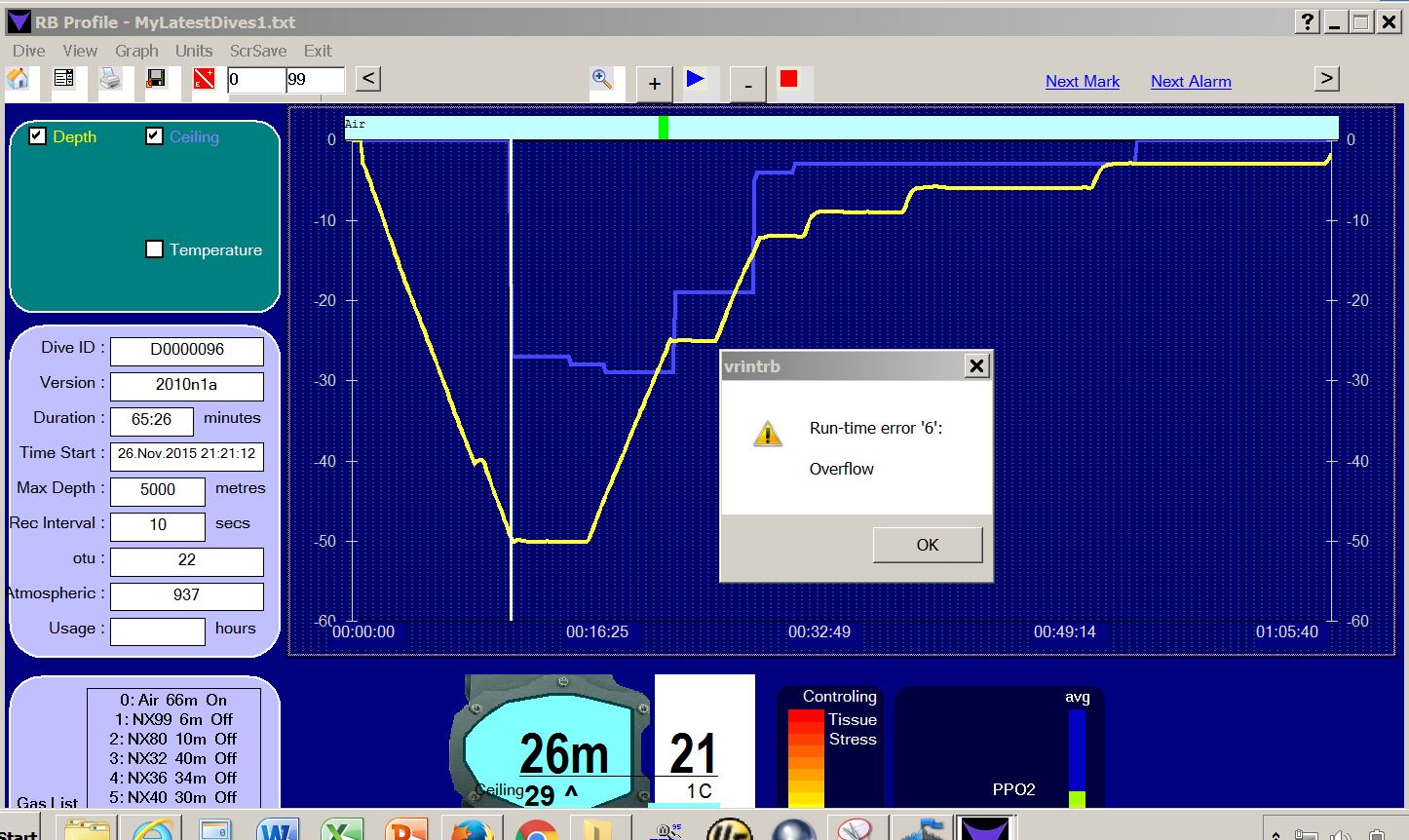Screen dimensions: 1409x840
Task: Open the Graph menu
Action: (x=136, y=51)
